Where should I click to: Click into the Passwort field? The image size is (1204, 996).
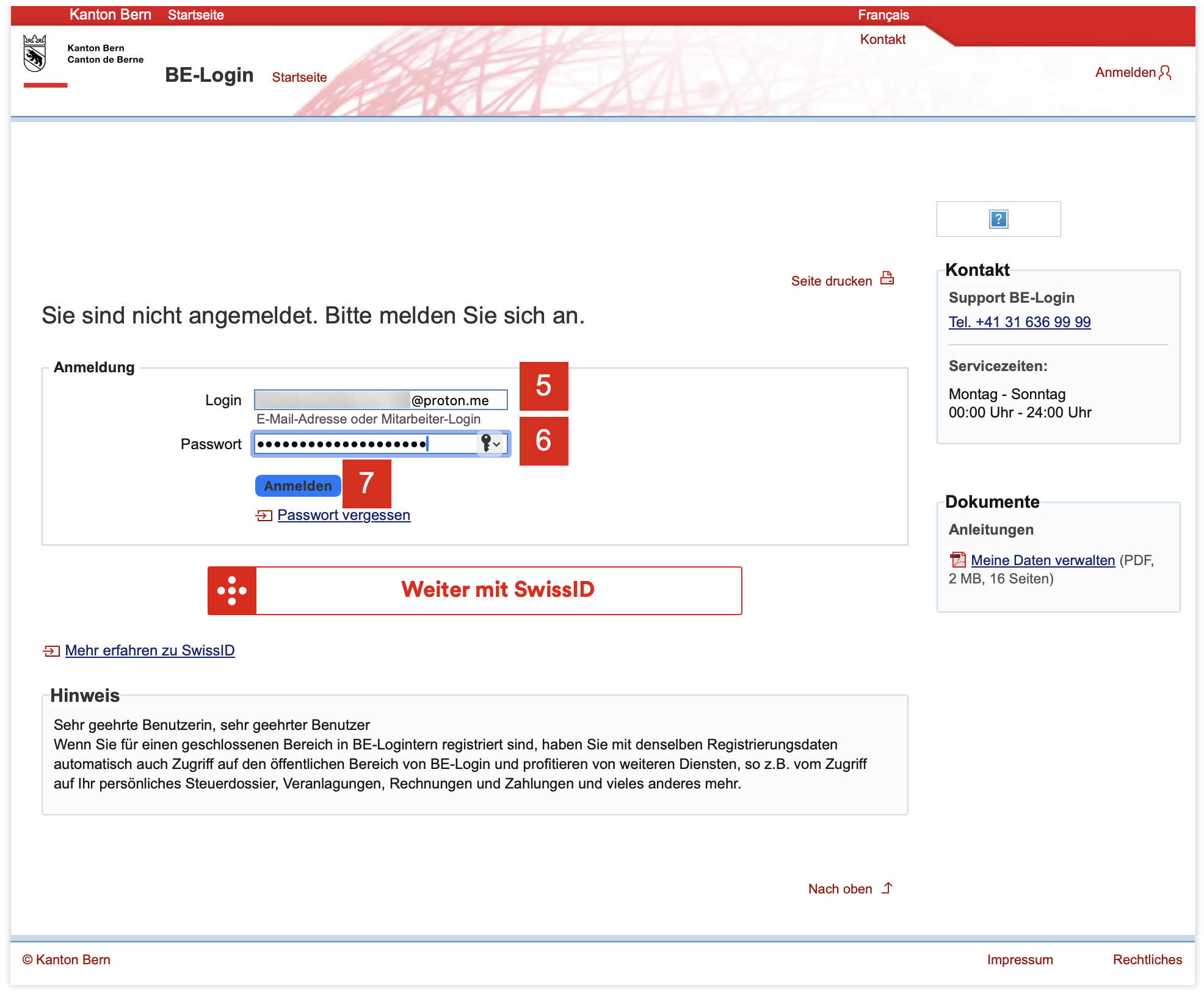pyautogui.click(x=364, y=444)
